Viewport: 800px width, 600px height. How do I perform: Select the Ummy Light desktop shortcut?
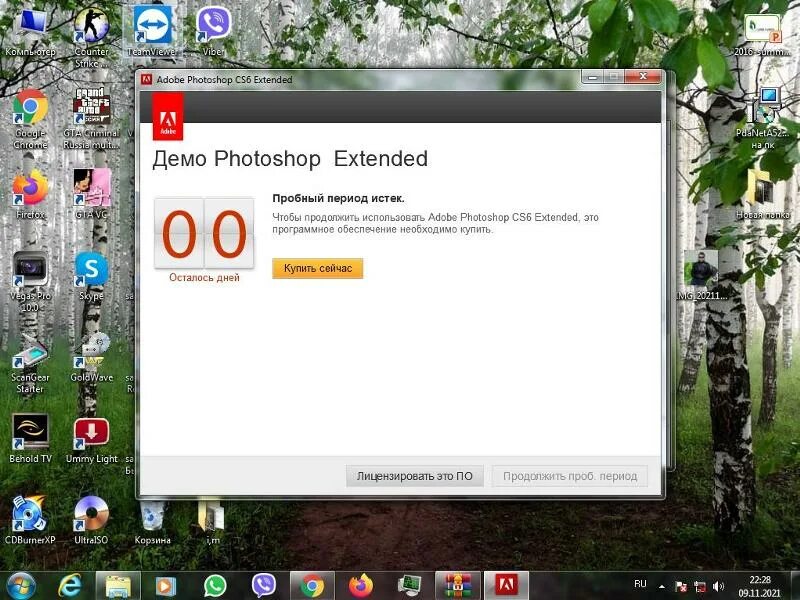pos(91,439)
